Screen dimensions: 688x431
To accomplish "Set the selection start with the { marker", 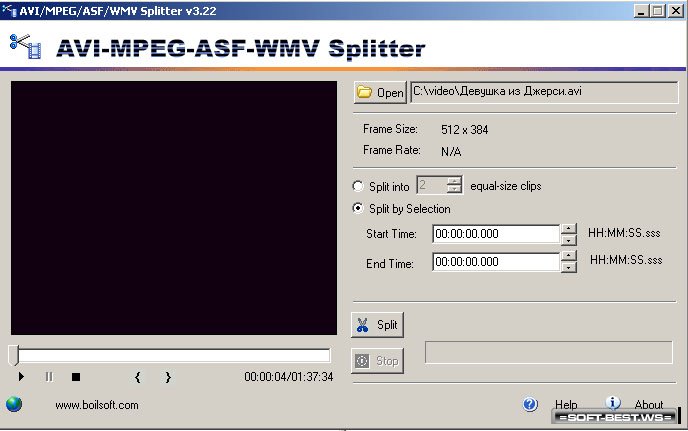I will point(138,377).
